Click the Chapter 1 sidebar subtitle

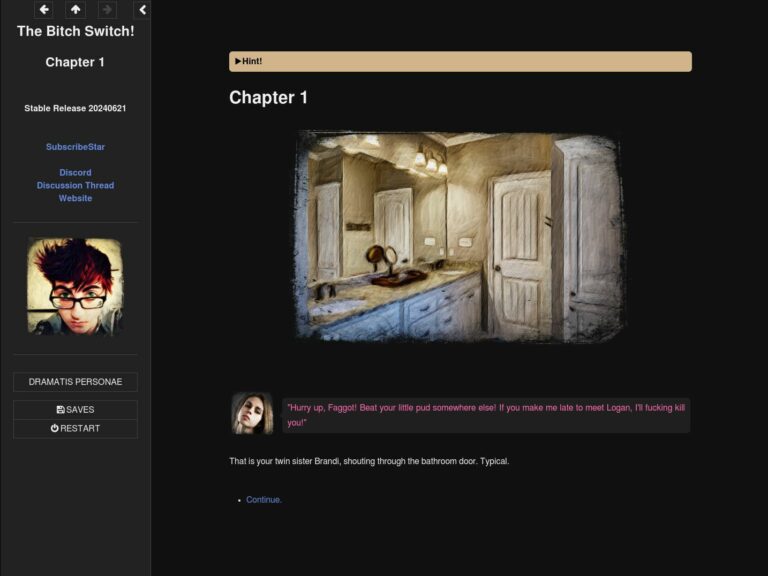pyautogui.click(x=75, y=62)
